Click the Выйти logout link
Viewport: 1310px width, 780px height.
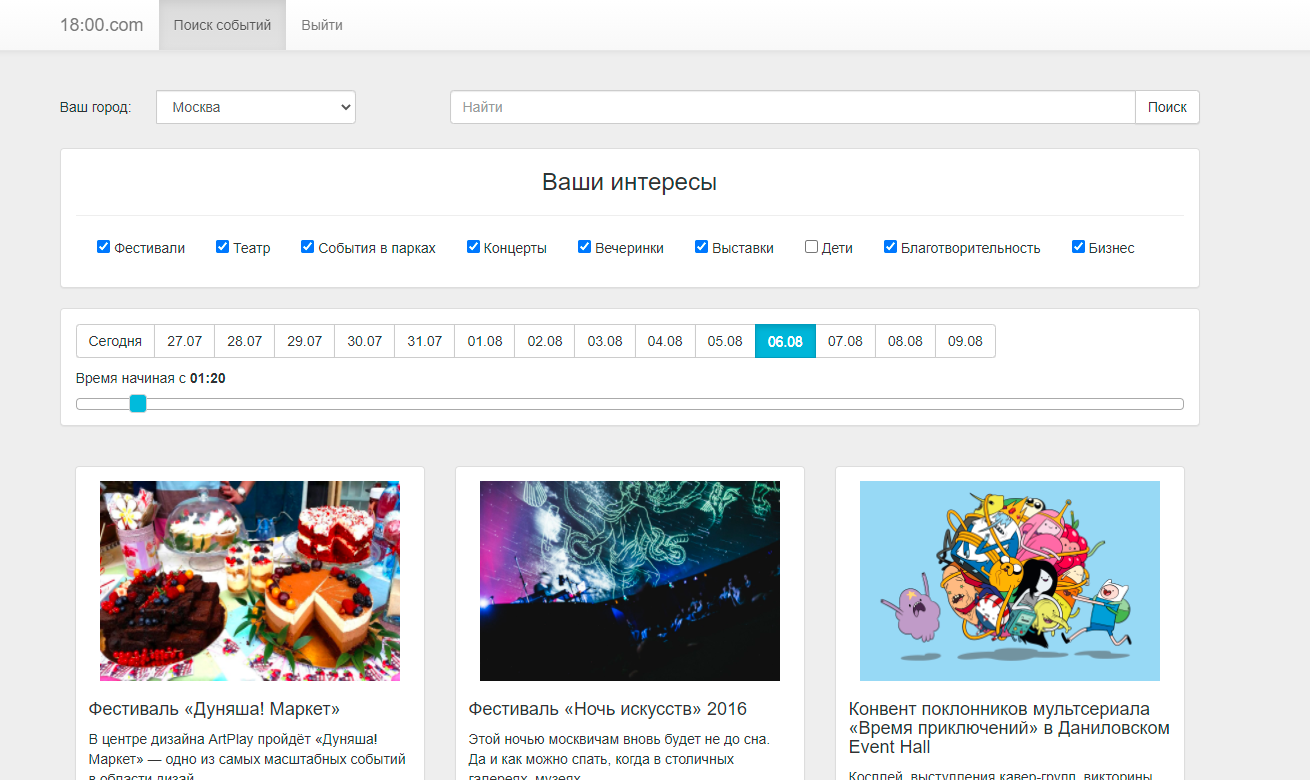pyautogui.click(x=322, y=25)
